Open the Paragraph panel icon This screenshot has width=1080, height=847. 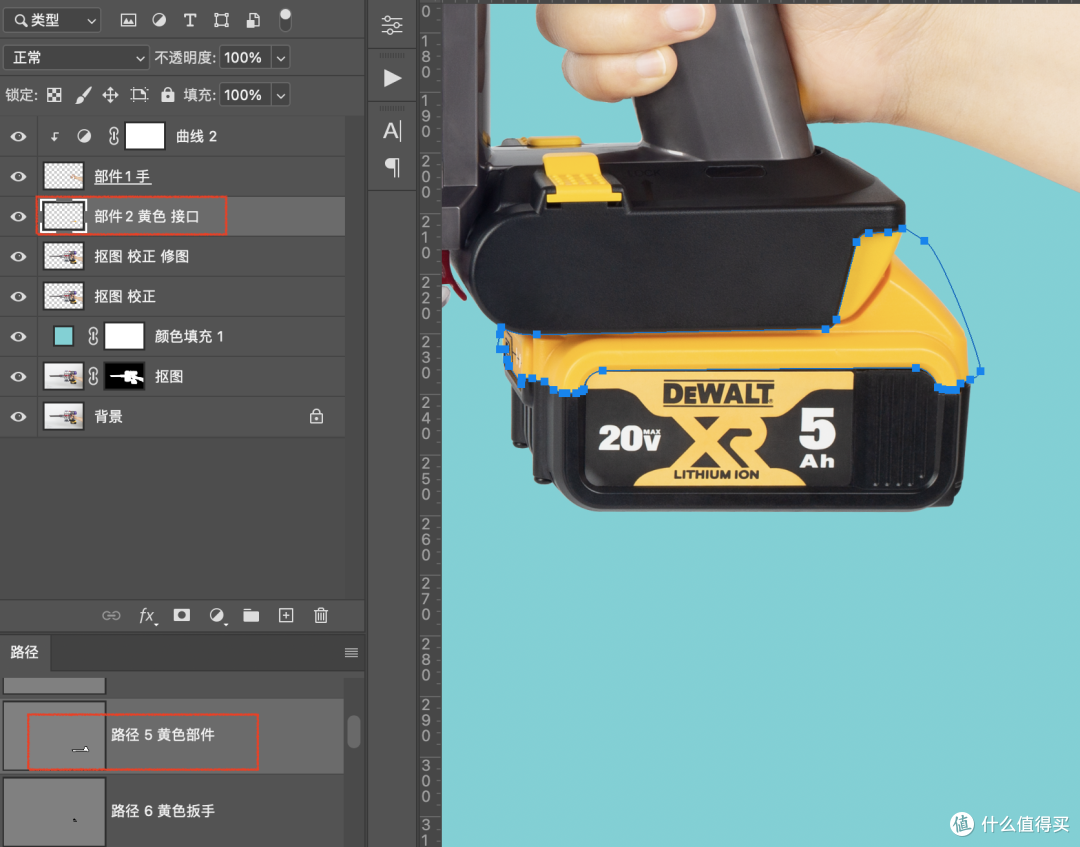tap(392, 167)
